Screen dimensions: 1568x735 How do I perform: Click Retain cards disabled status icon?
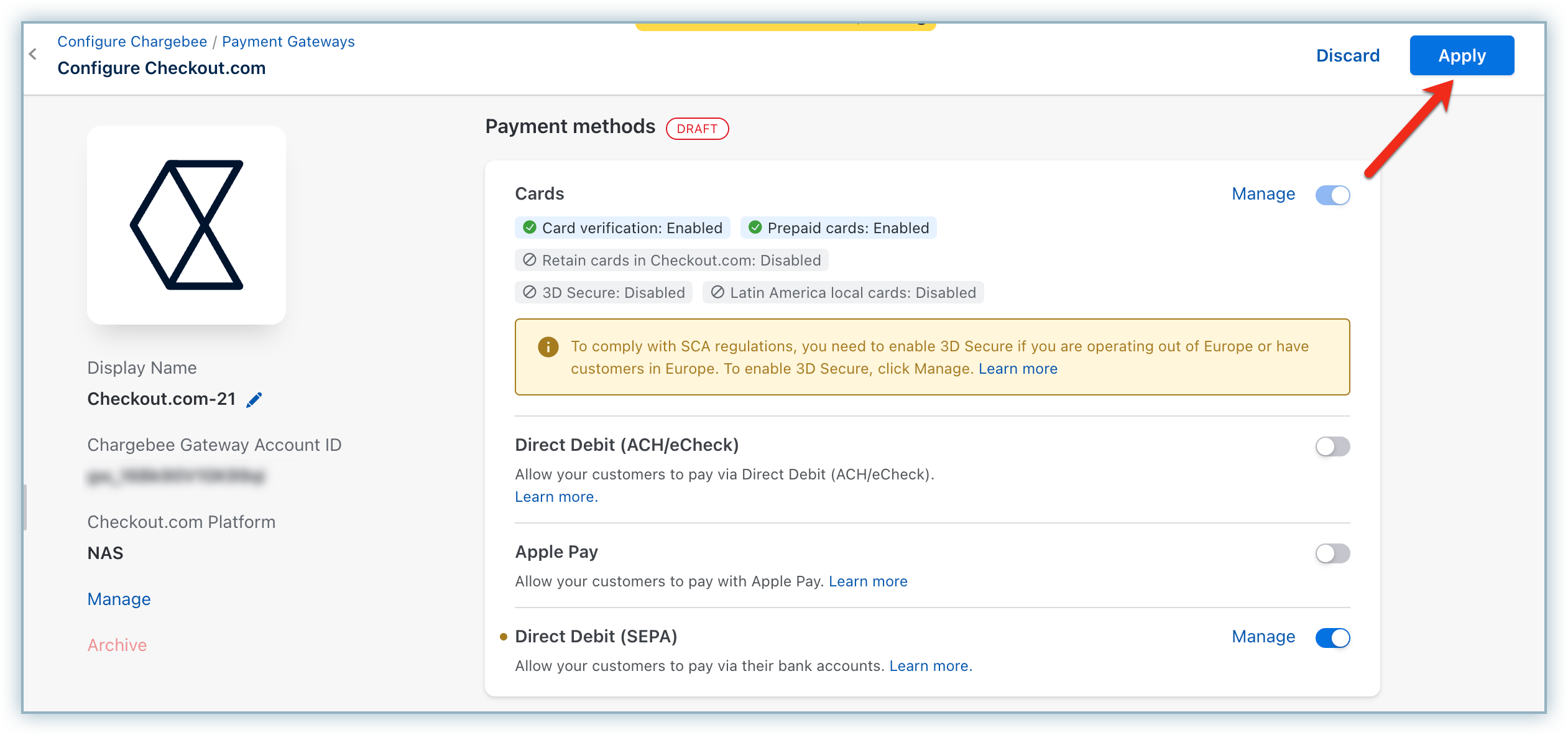click(x=529, y=260)
